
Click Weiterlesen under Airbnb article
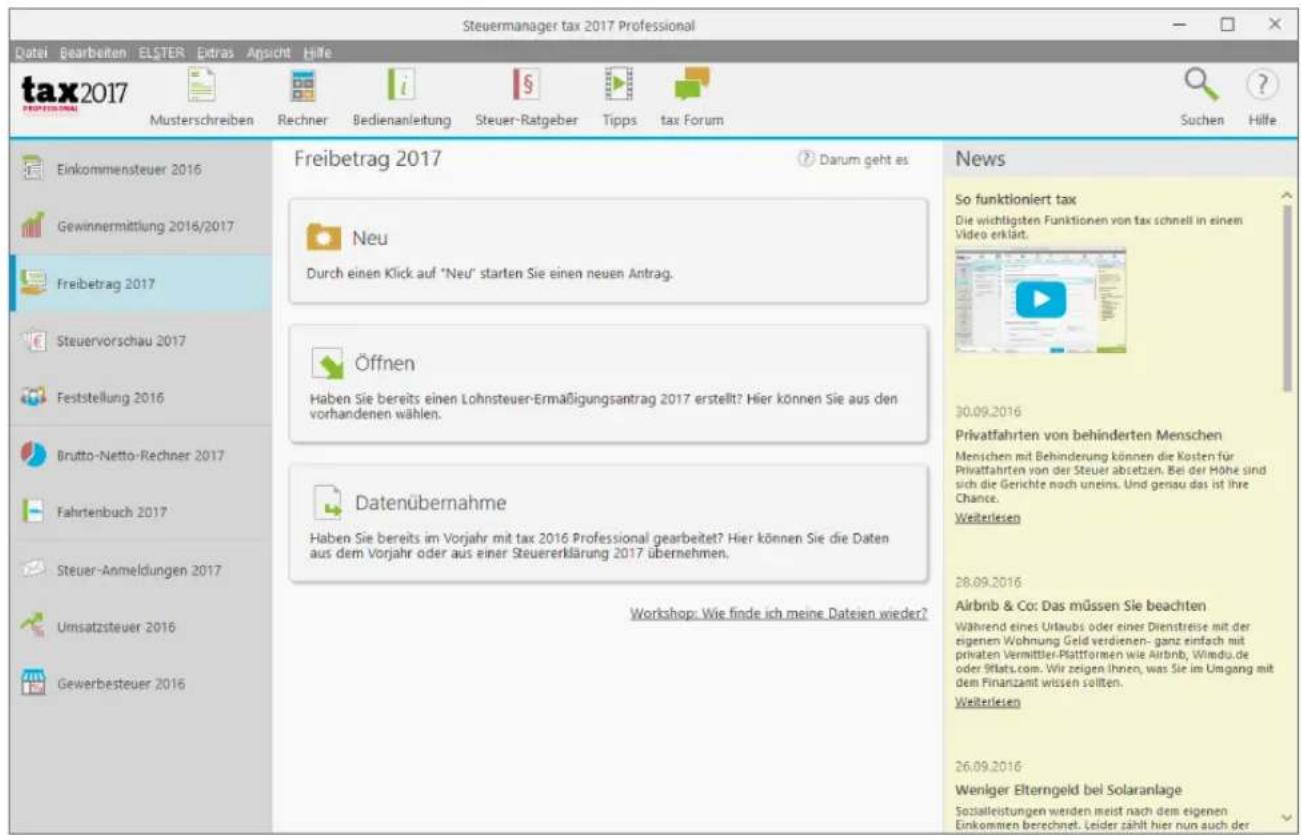988,702
